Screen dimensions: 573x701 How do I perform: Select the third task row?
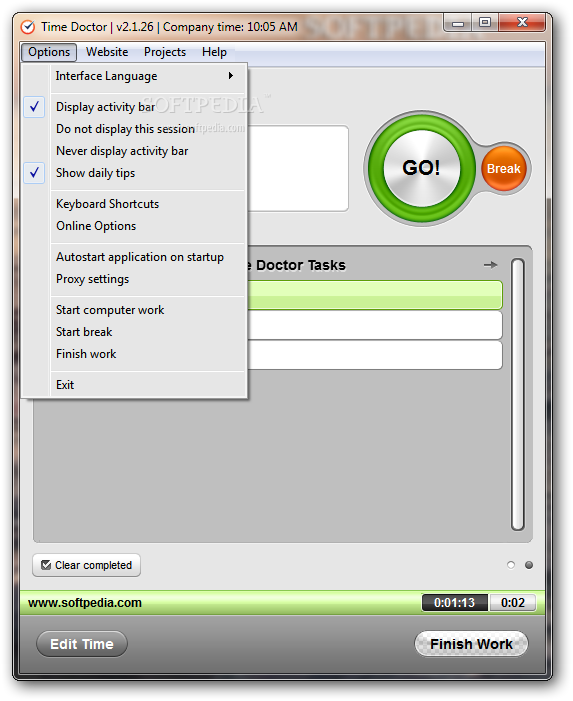tap(375, 355)
